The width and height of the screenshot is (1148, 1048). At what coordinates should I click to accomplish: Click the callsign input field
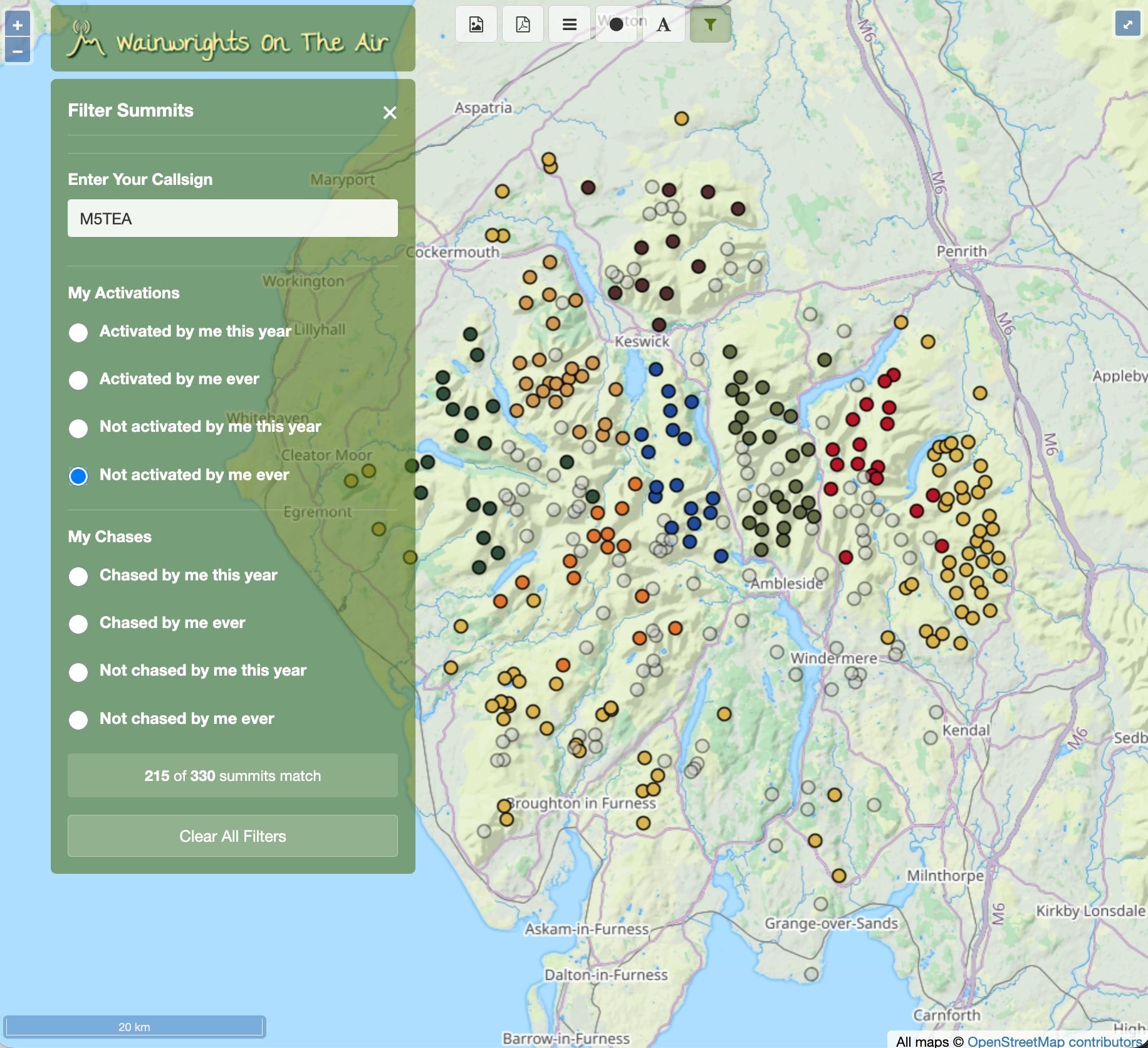click(x=232, y=218)
